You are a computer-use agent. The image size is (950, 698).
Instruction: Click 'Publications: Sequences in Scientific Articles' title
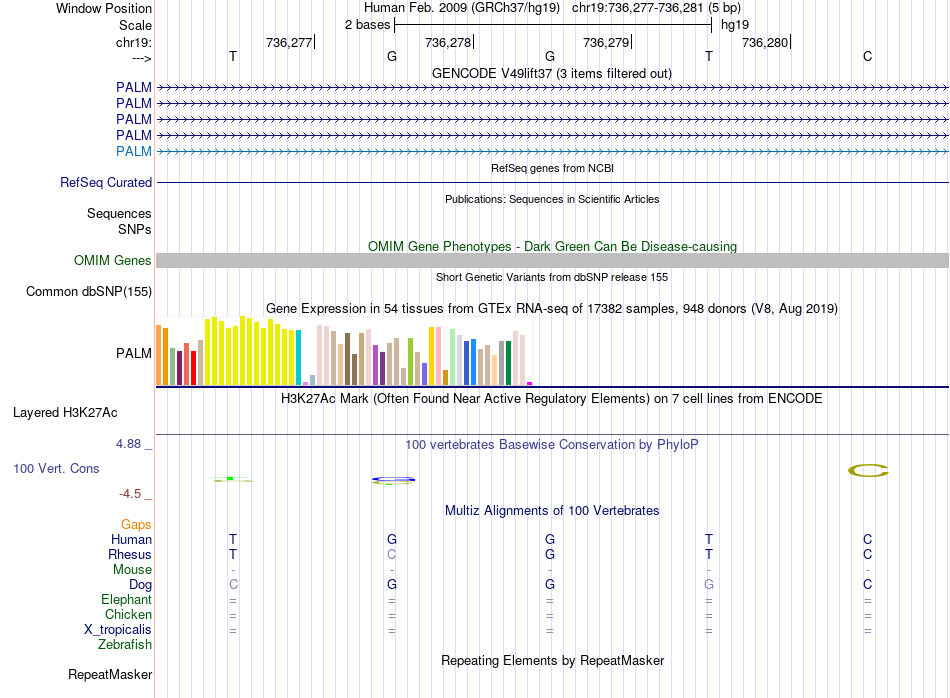coord(552,199)
